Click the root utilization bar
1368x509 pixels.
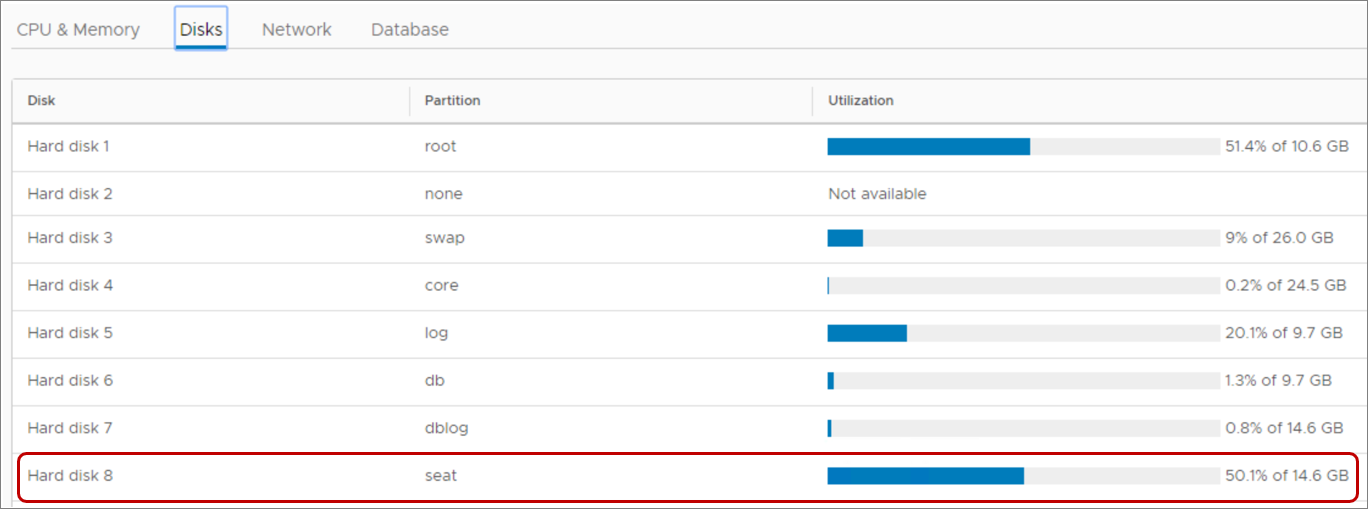(1023, 147)
